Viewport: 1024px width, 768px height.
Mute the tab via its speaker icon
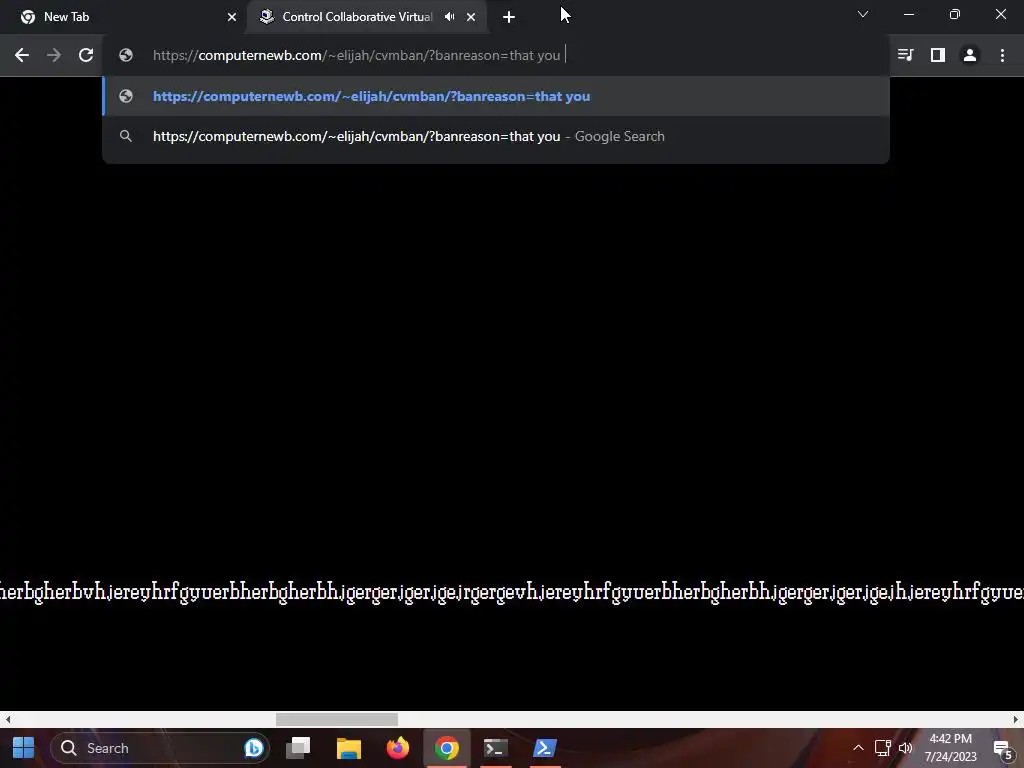pos(449,17)
